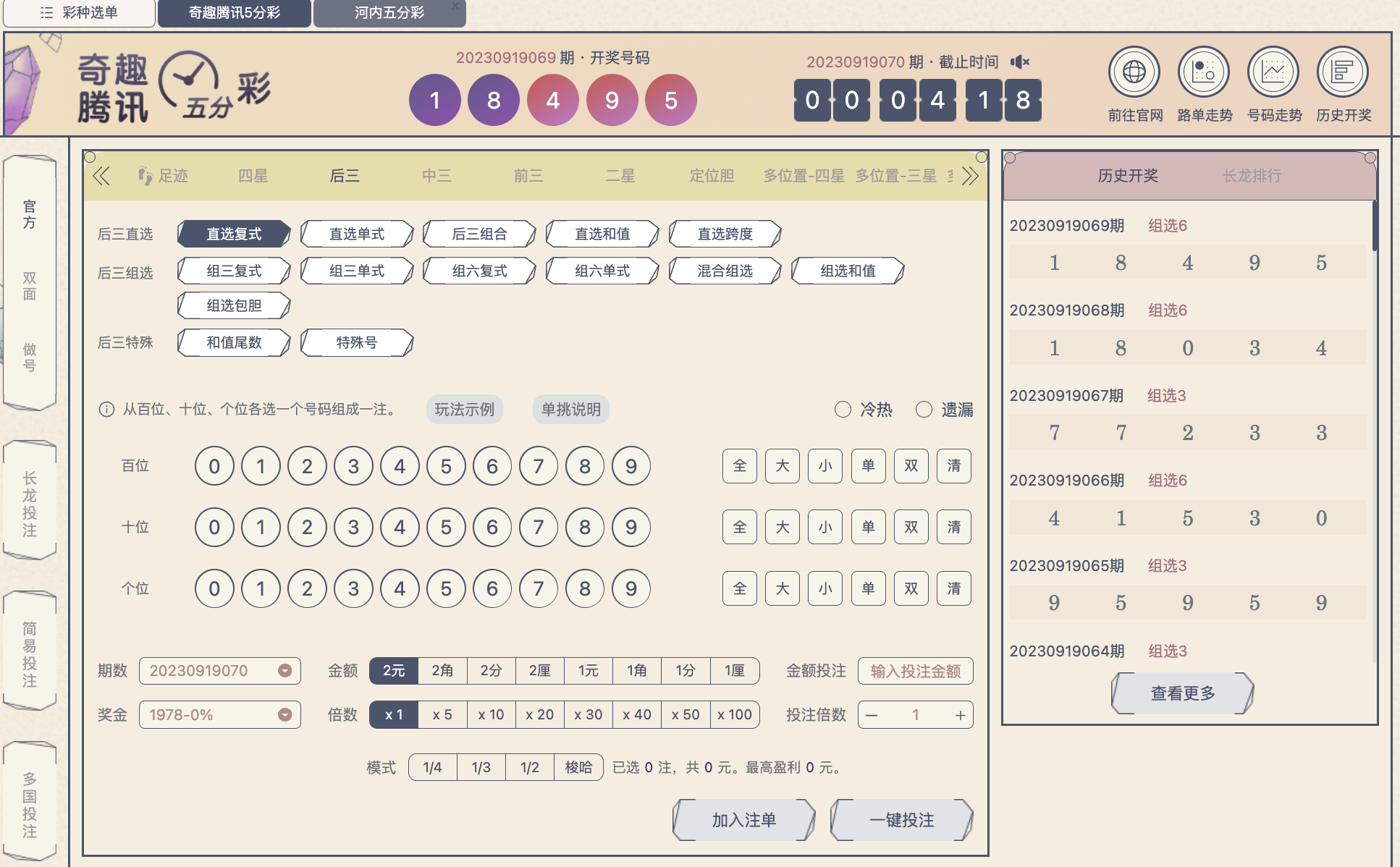Choose the x 100 multiplier
Screen dimensions: 1400x867
[735, 715]
